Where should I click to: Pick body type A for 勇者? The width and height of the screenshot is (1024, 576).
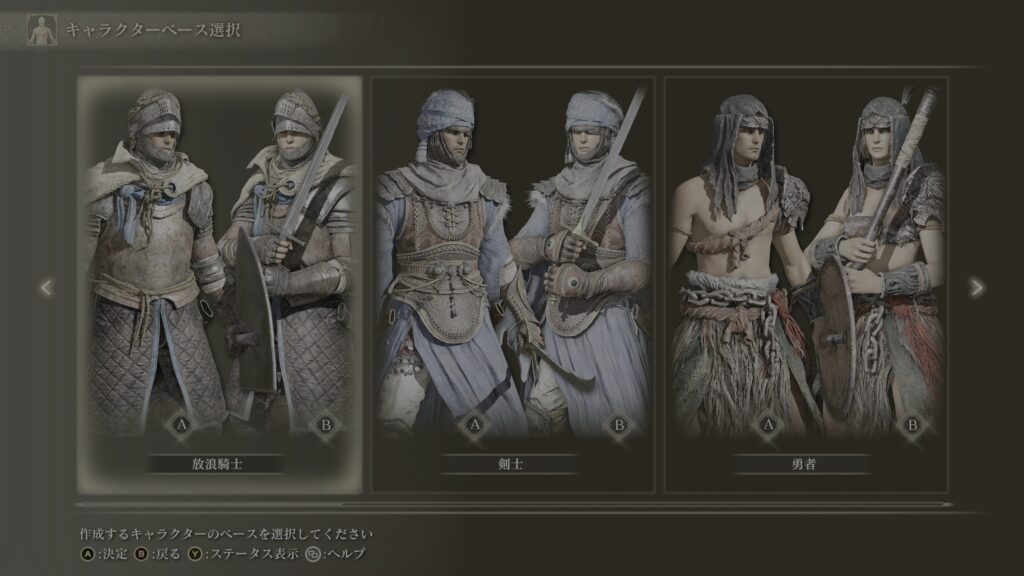[768, 425]
